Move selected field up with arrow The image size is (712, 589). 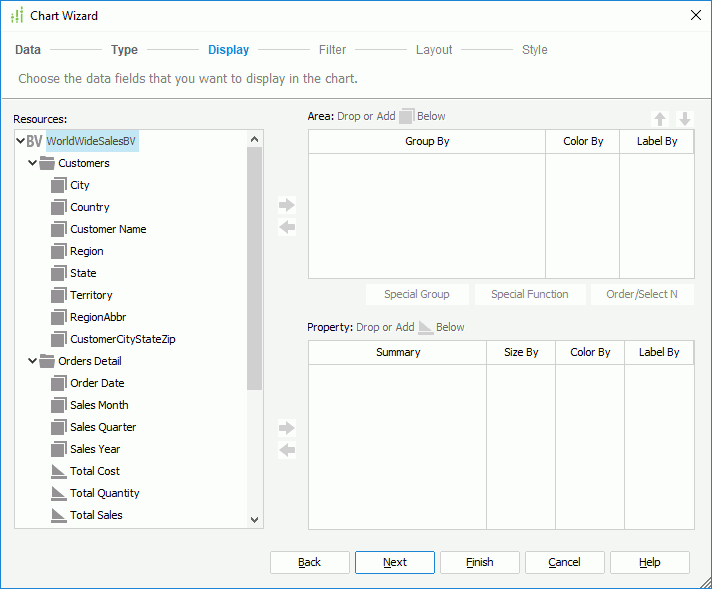[x=660, y=119]
